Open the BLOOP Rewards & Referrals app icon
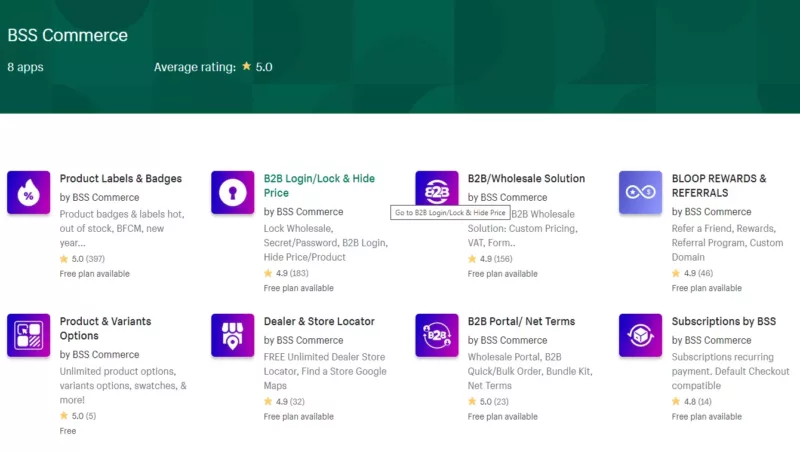Viewport: 800px width, 453px height. click(640, 192)
